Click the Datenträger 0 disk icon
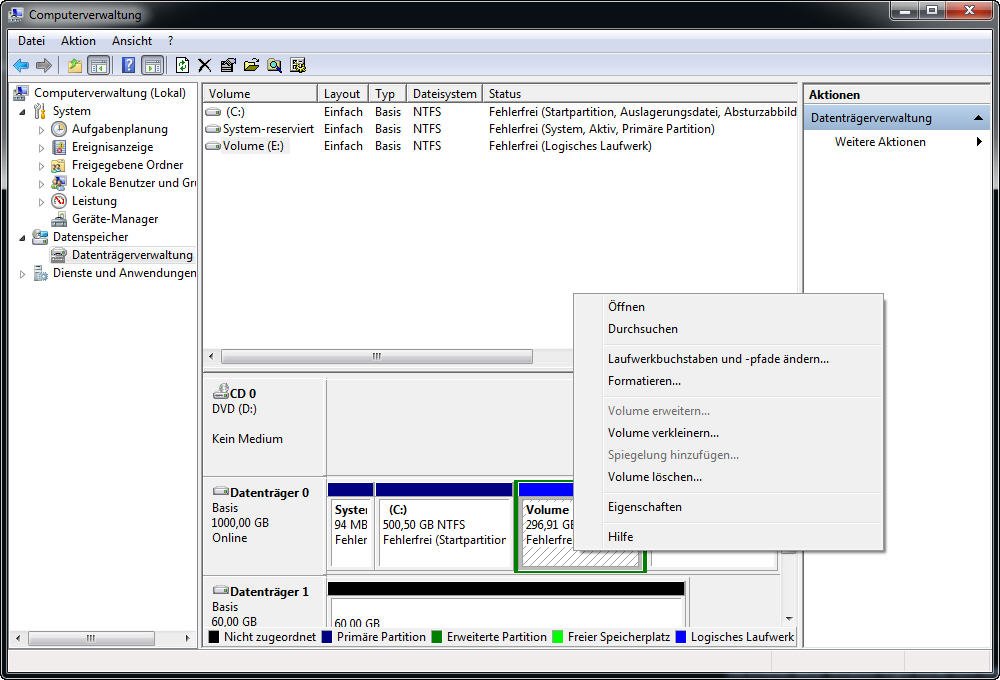1000x680 pixels. point(221,491)
